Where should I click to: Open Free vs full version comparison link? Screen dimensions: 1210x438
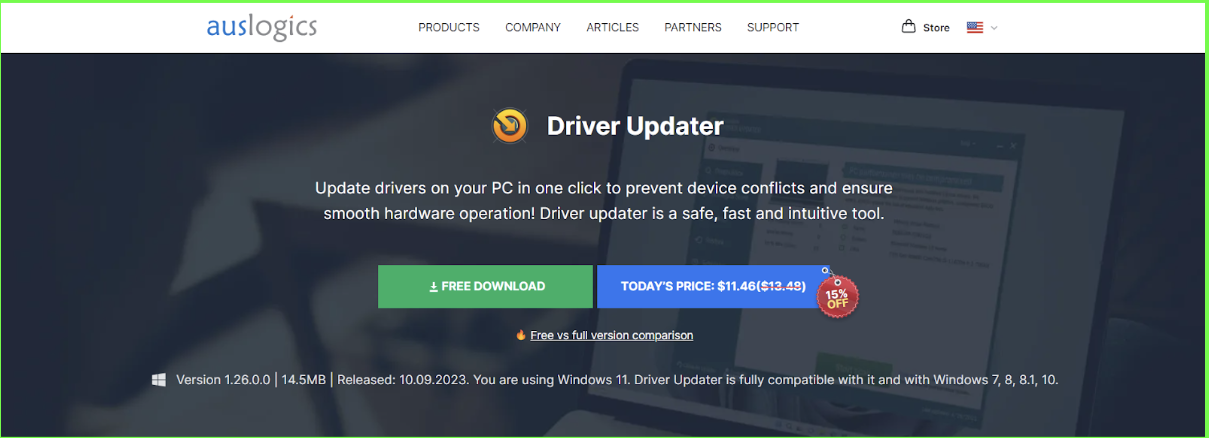tap(612, 335)
